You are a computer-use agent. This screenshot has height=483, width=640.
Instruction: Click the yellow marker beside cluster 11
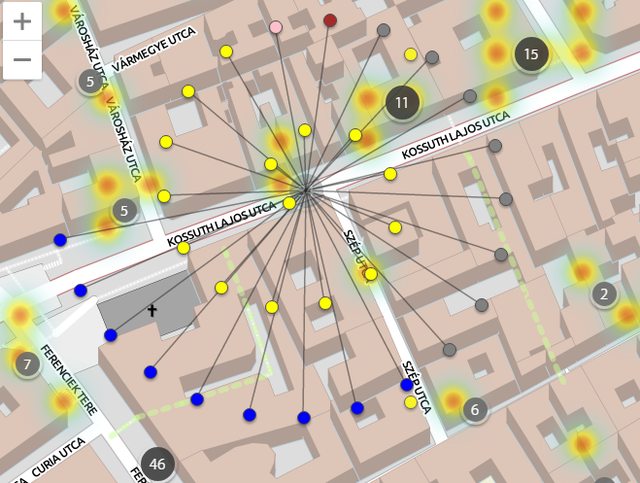[x=355, y=135]
